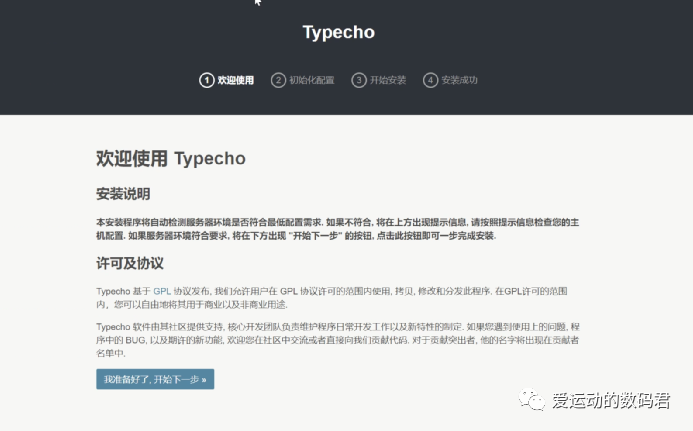Screen dimensions: 693x431
Task: Click the paragraph starting 本安装程序将自动检测
Action: (338, 229)
